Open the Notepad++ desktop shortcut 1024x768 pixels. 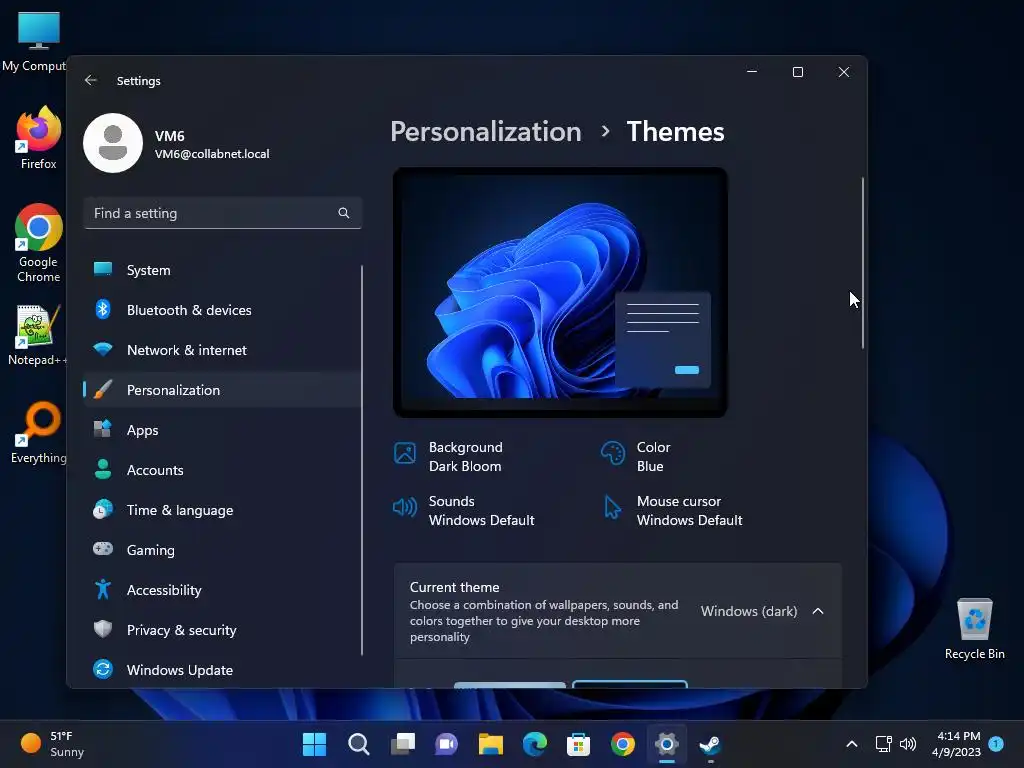click(x=38, y=334)
